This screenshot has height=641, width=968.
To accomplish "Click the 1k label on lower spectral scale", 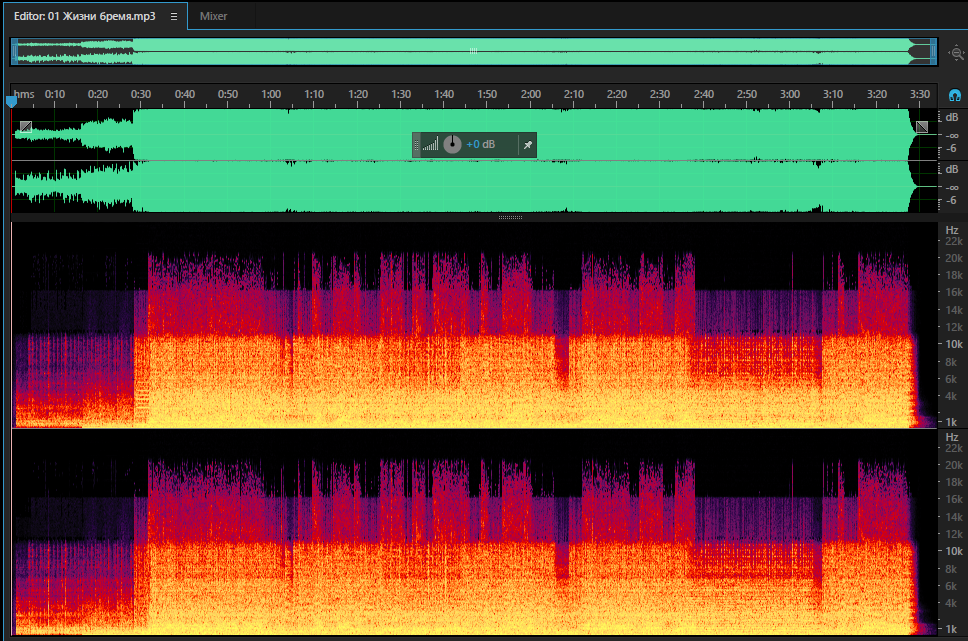I will (951, 629).
